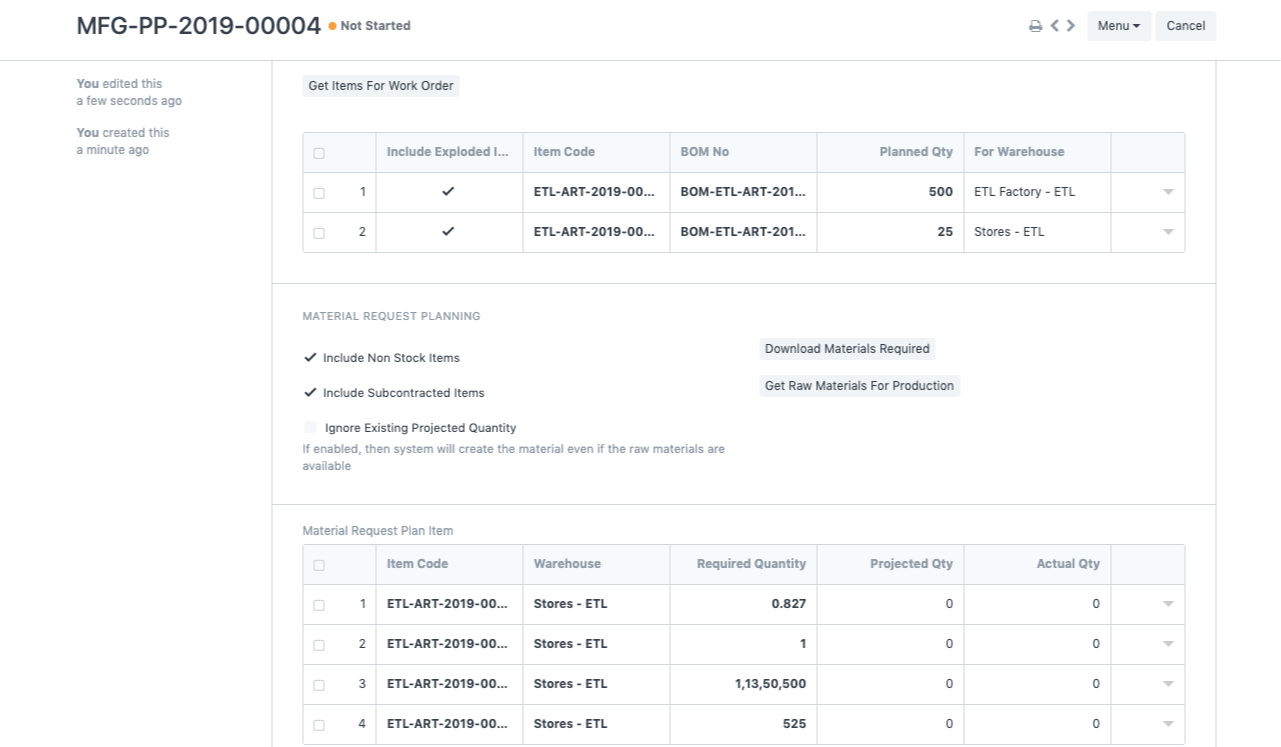Click Get Items For Work Order
This screenshot has width=1281, height=747.
tap(381, 86)
